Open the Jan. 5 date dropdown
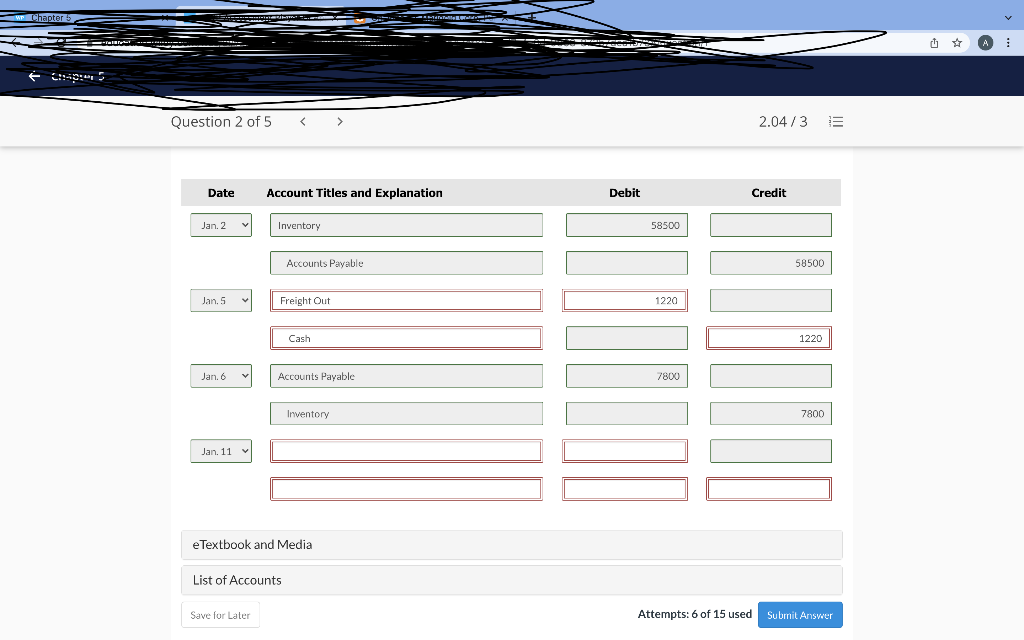The height and width of the screenshot is (640, 1024). [221, 300]
